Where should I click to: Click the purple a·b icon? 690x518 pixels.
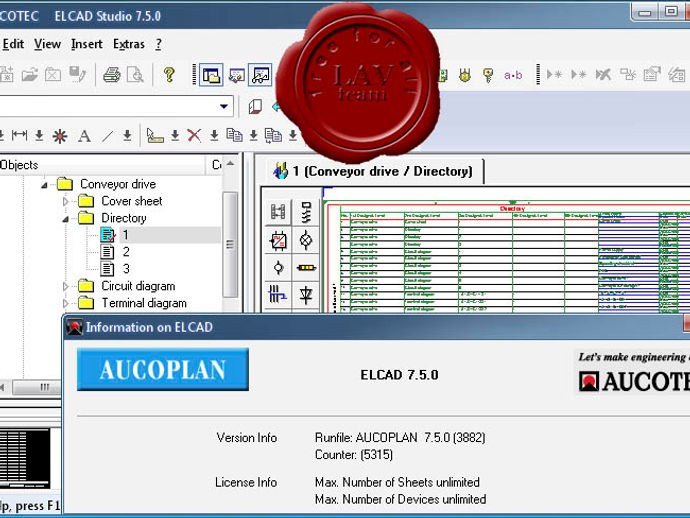513,75
